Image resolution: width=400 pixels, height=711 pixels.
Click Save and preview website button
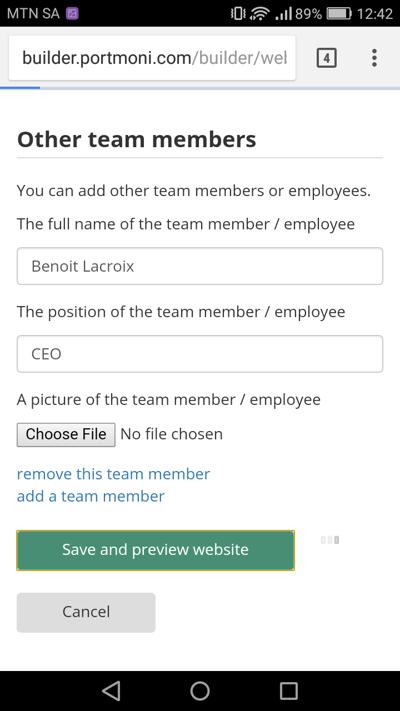point(156,550)
